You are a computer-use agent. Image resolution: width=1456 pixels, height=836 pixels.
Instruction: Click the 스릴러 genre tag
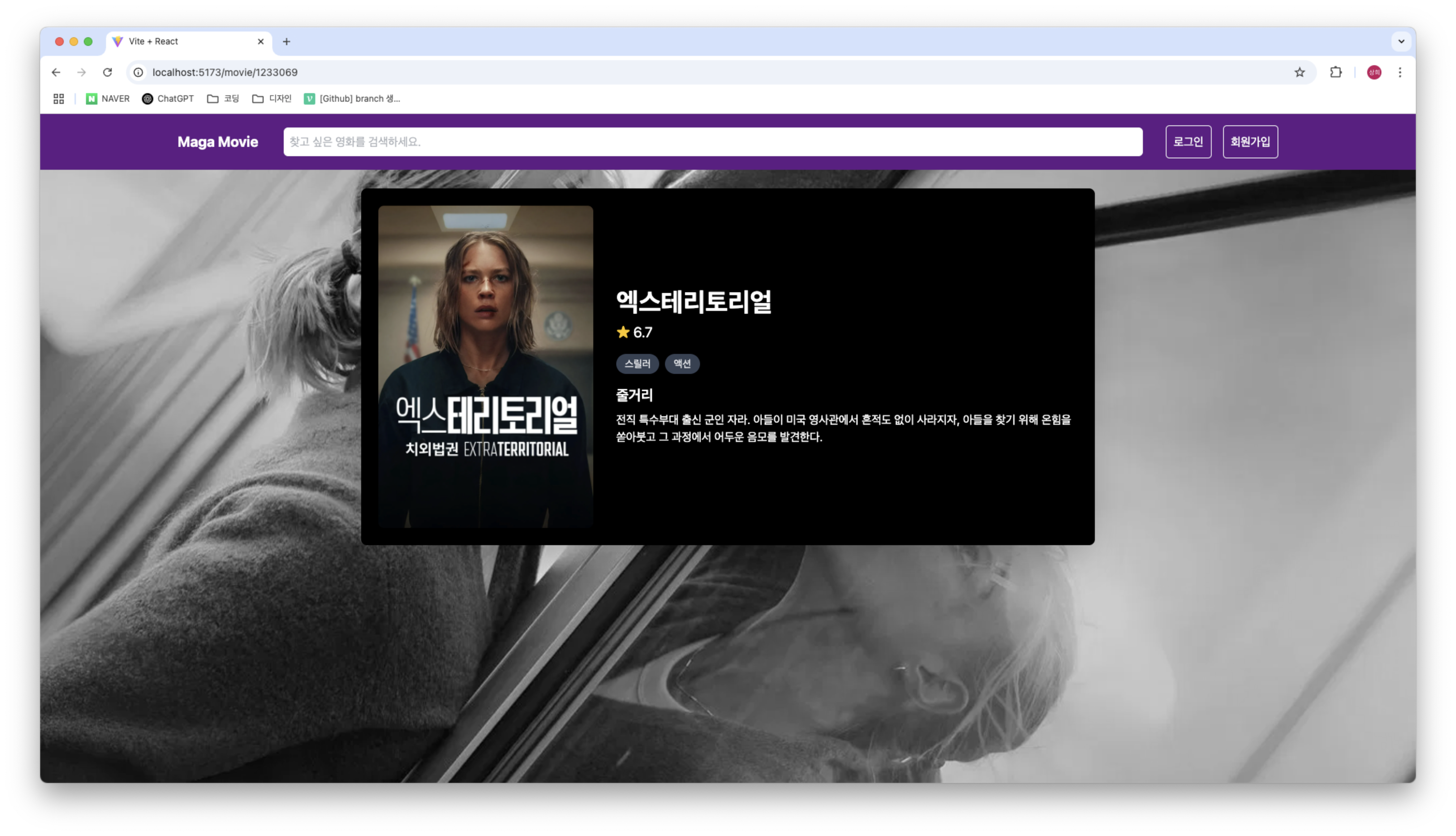click(637, 364)
